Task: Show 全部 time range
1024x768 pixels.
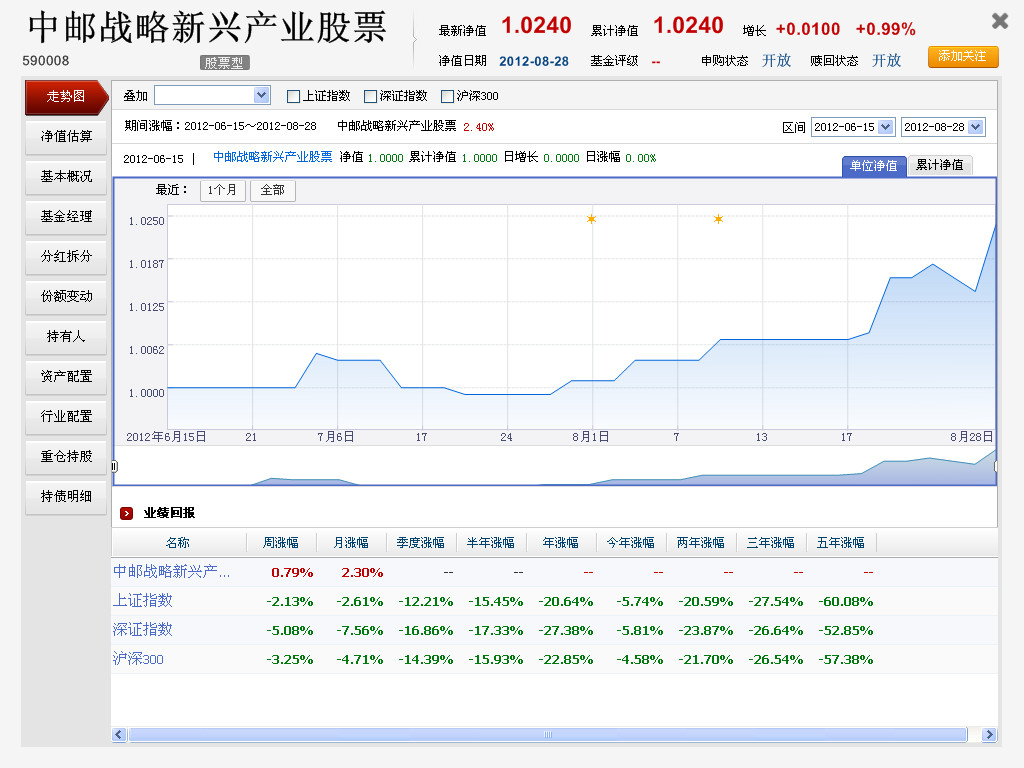Action: (273, 191)
